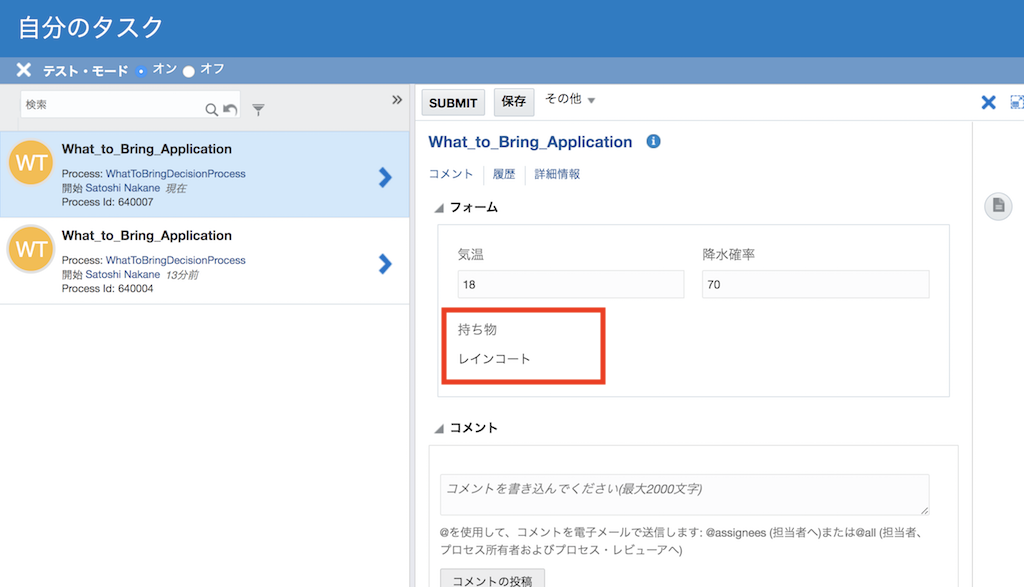
Task: Open the task list filter icon
Action: click(x=258, y=110)
